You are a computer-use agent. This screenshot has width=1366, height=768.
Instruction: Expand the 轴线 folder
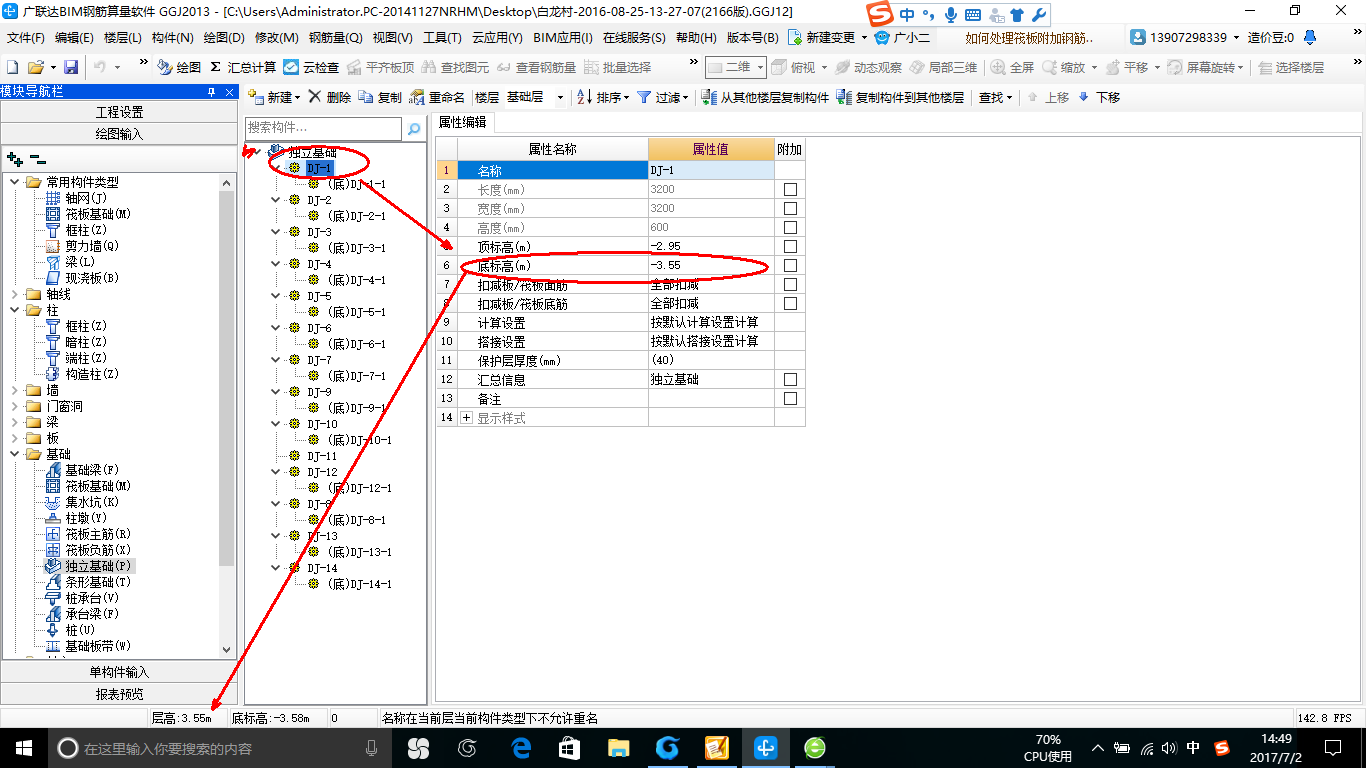tap(14, 294)
